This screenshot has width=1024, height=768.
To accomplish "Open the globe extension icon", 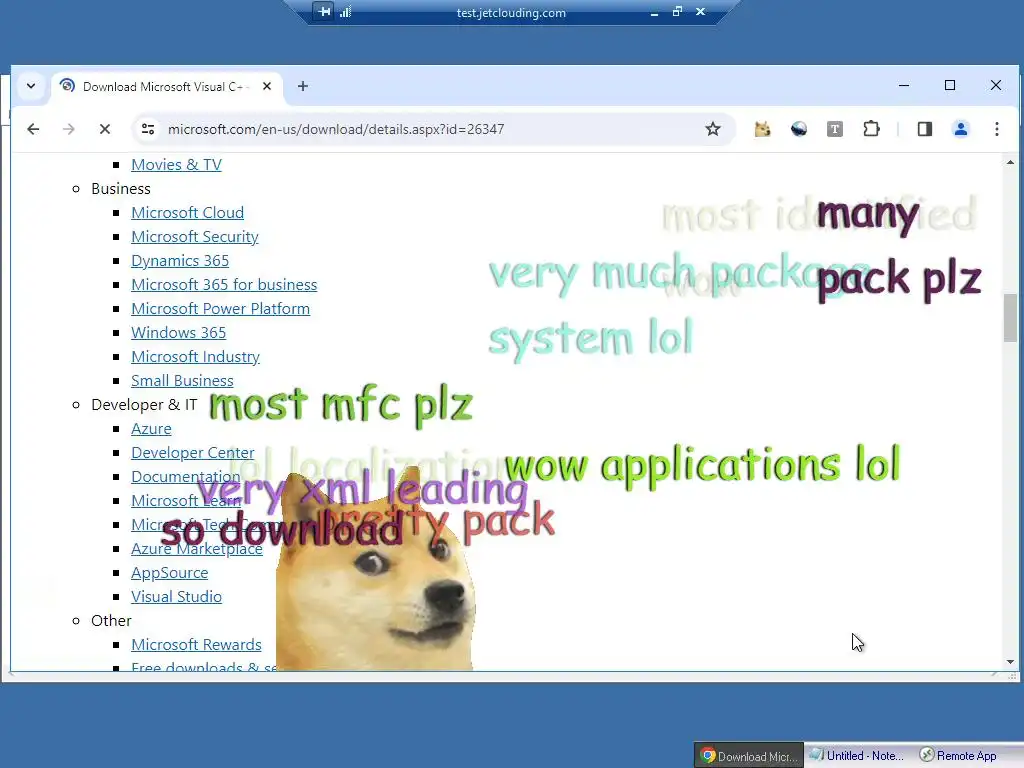I will coord(799,129).
